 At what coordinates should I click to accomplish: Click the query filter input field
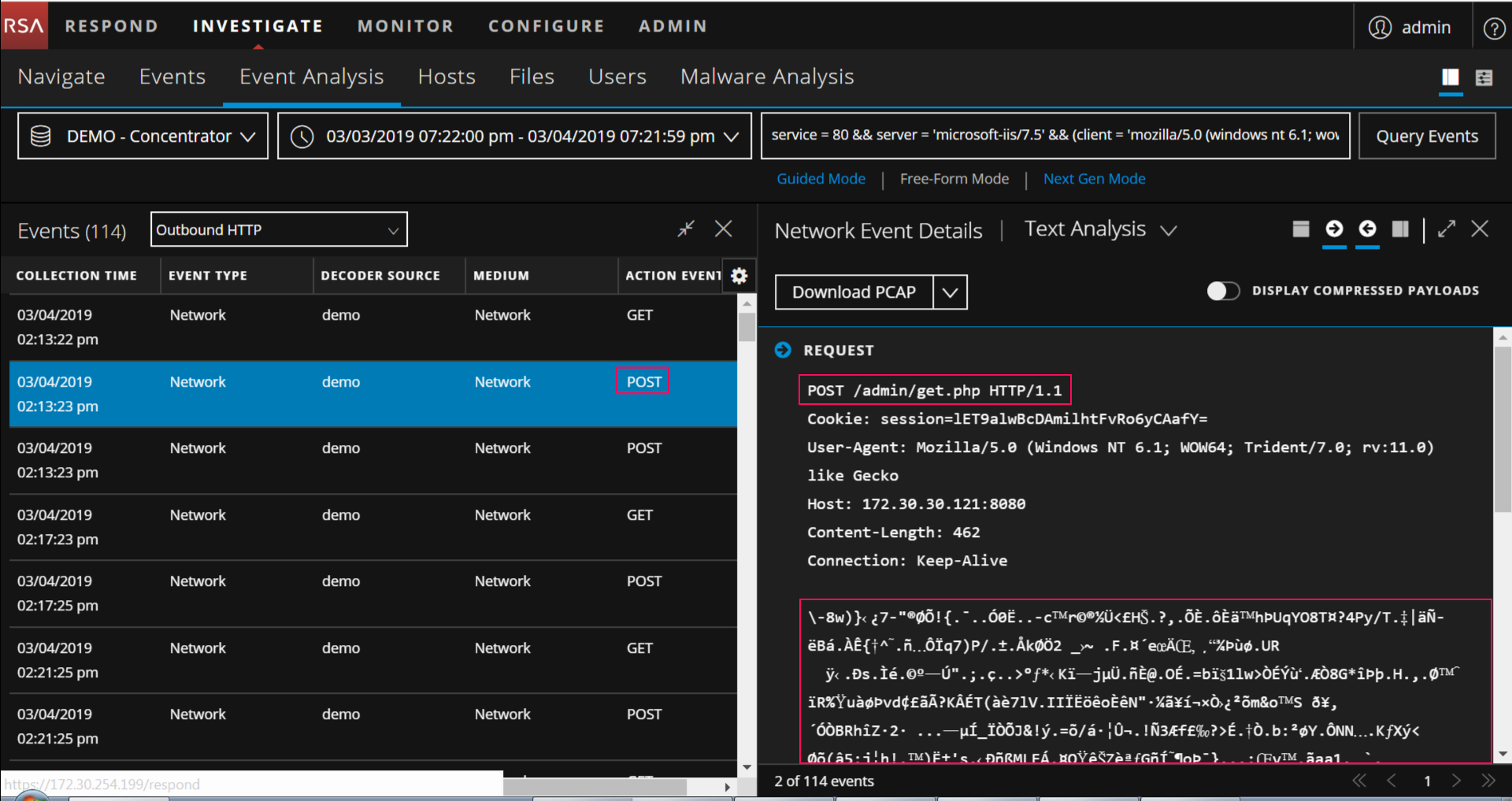(x=1054, y=135)
